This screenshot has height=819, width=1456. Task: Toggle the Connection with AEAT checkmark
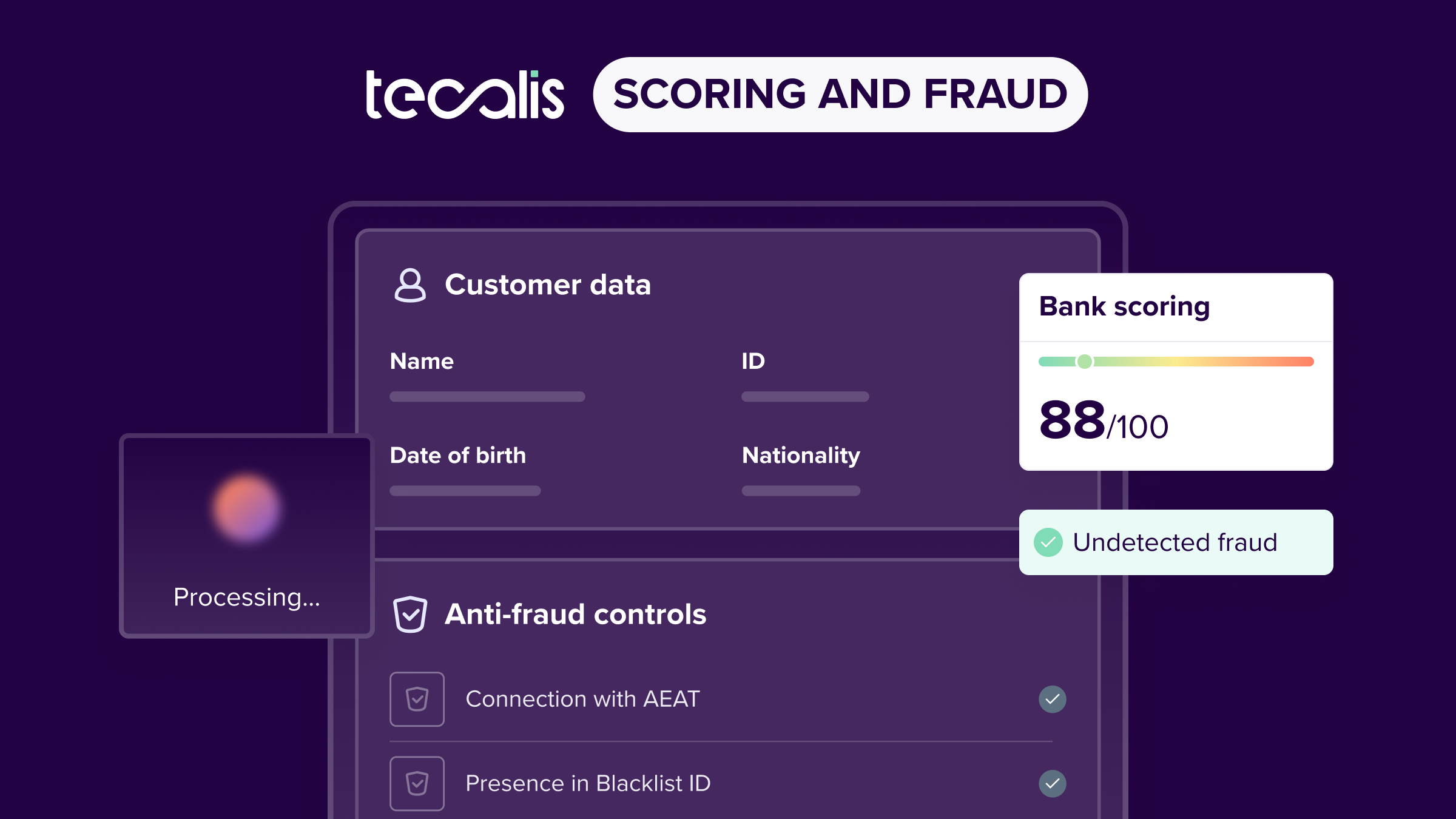[x=1052, y=699]
